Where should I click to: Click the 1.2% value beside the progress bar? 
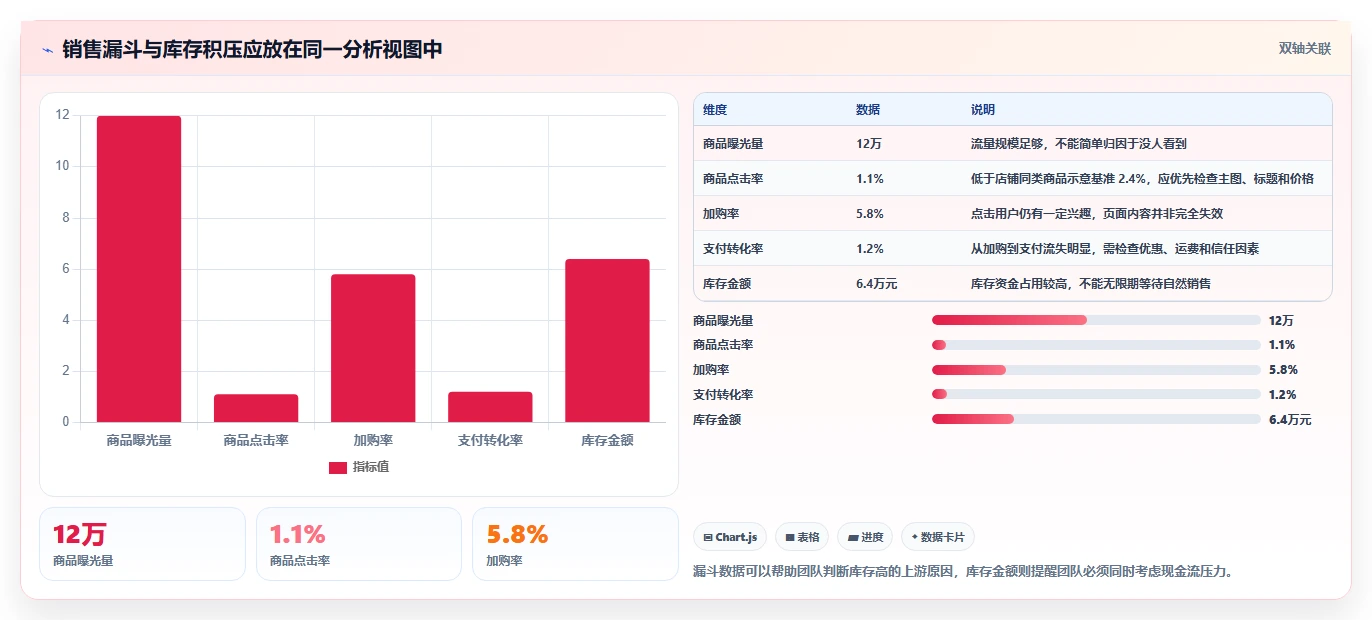click(x=1283, y=395)
